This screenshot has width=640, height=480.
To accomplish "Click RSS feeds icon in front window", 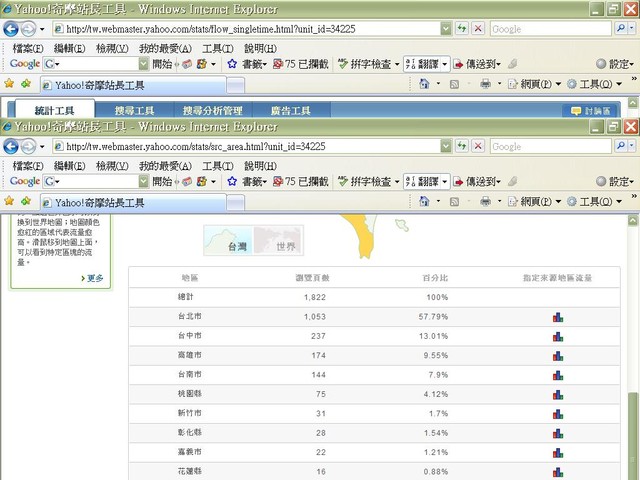I will pos(454,202).
